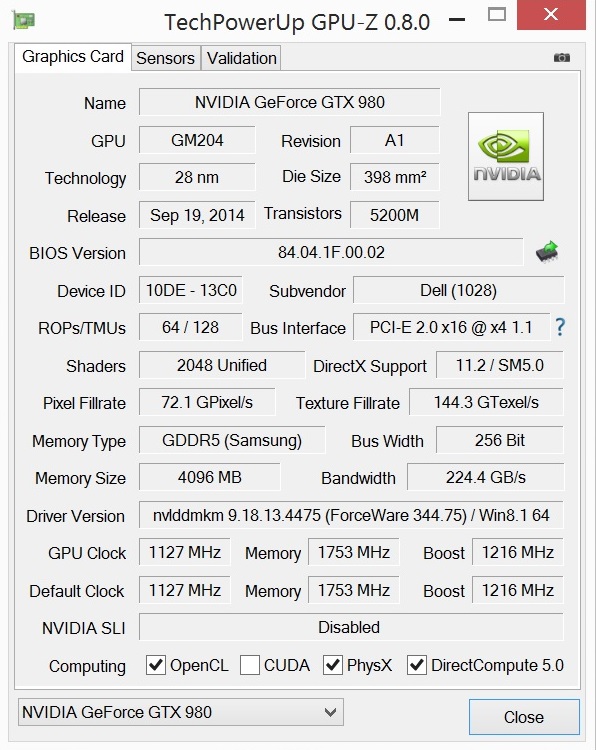Image resolution: width=596 pixels, height=750 pixels.
Task: Click the Driver Version label
Action: click(76, 516)
